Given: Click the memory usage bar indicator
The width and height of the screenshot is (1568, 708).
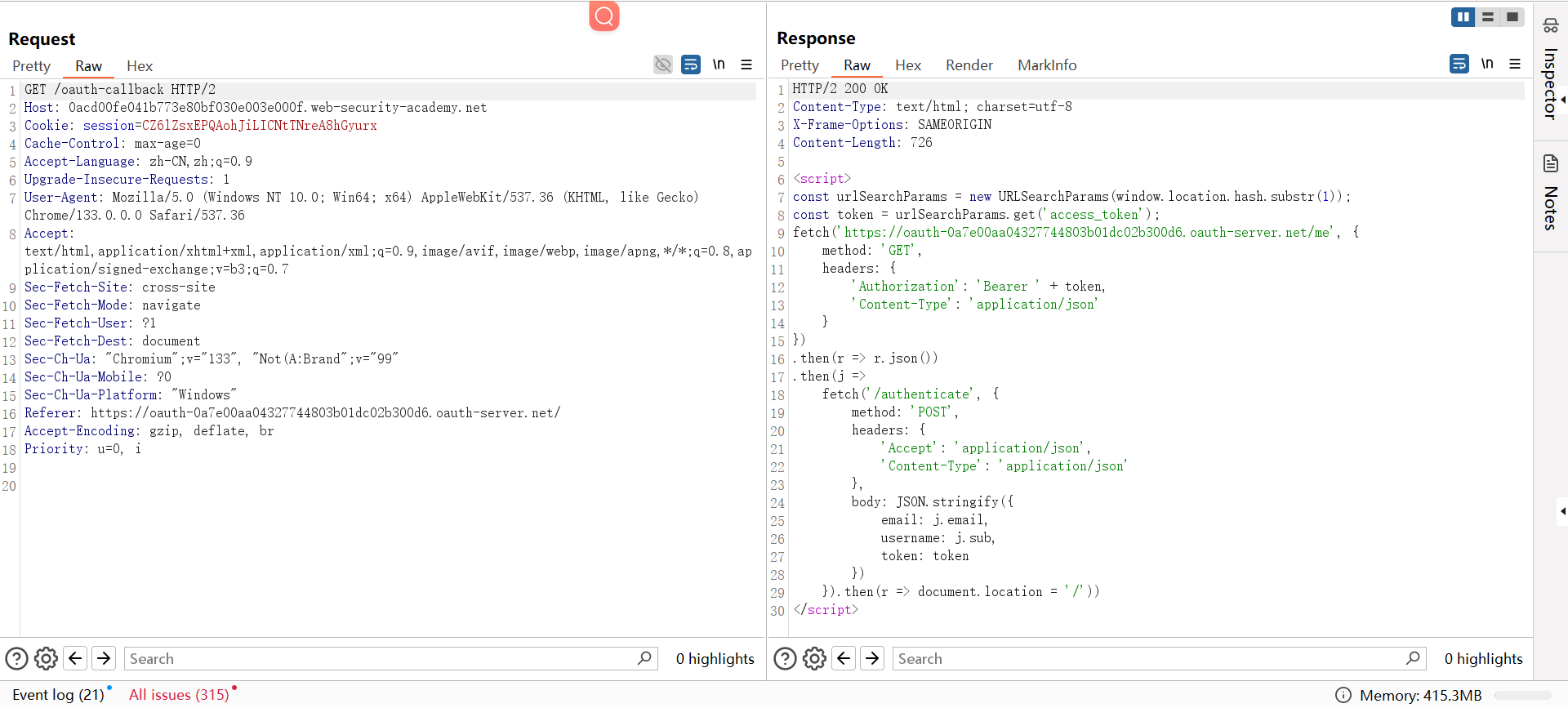Looking at the screenshot, I should pos(1521,696).
